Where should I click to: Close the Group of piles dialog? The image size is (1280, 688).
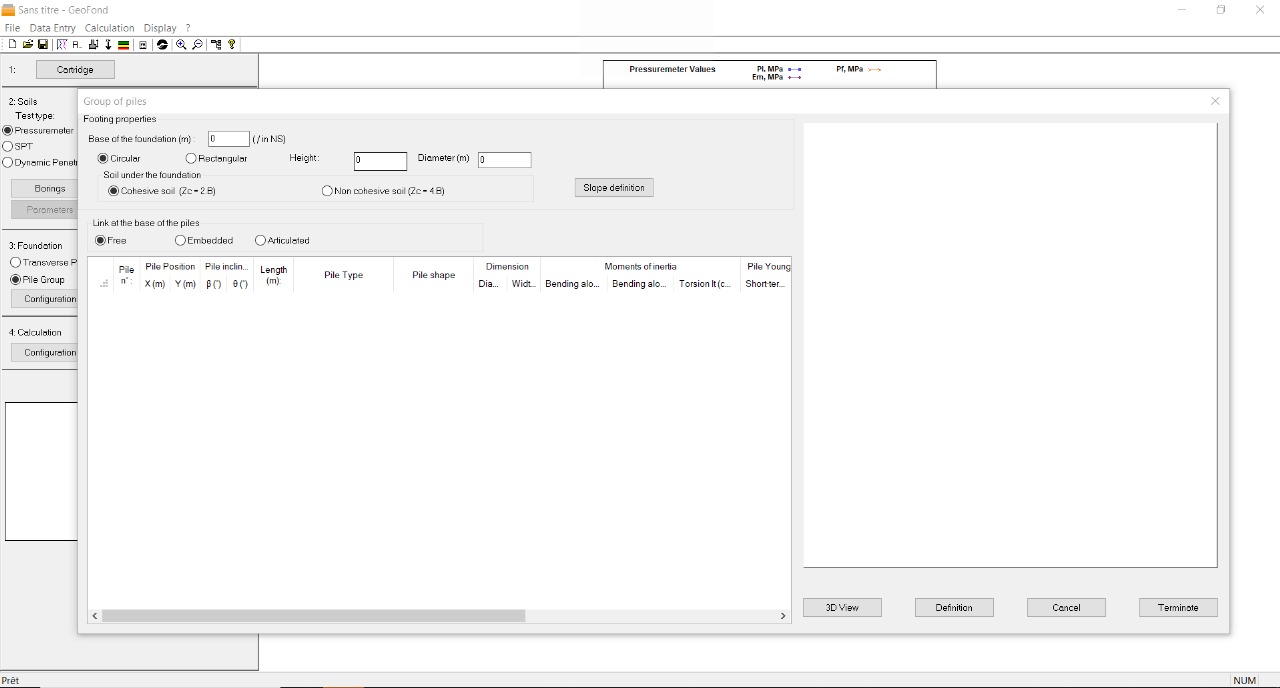click(1215, 101)
